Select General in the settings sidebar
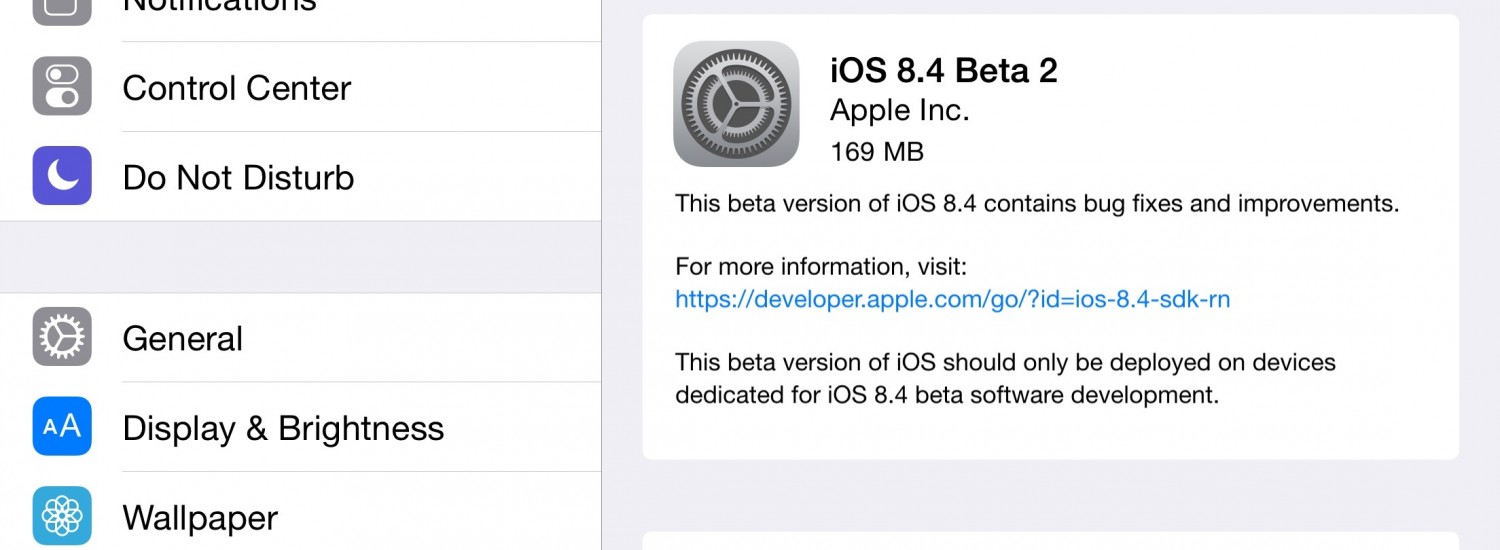The image size is (1500, 550). coord(183,339)
